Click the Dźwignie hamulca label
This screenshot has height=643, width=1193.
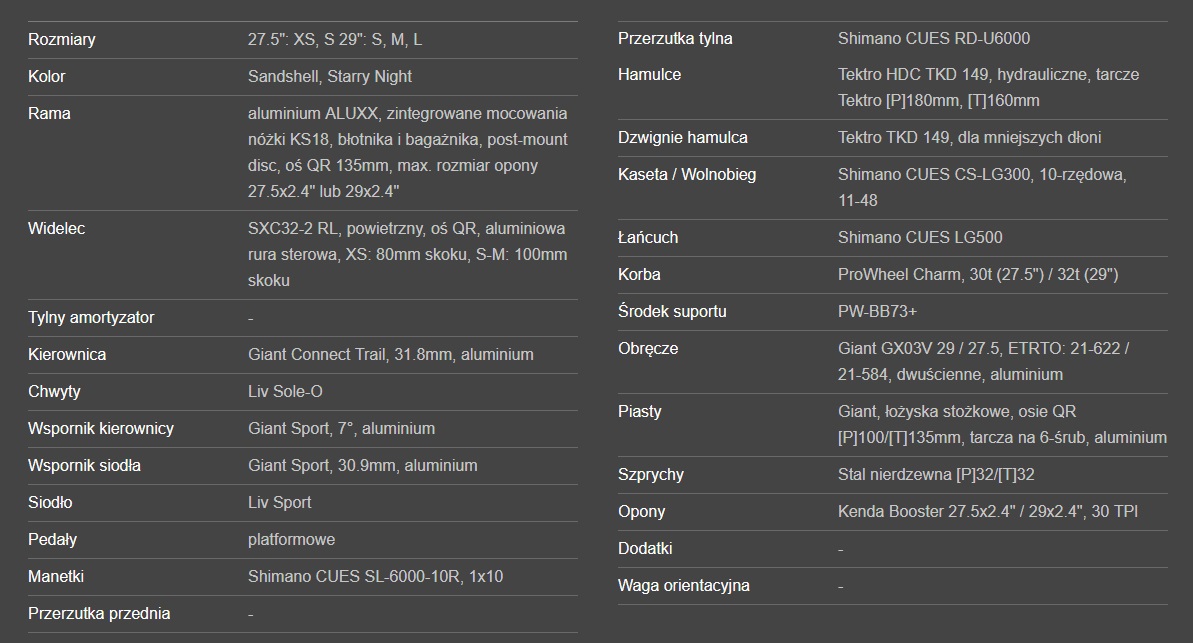click(x=683, y=138)
